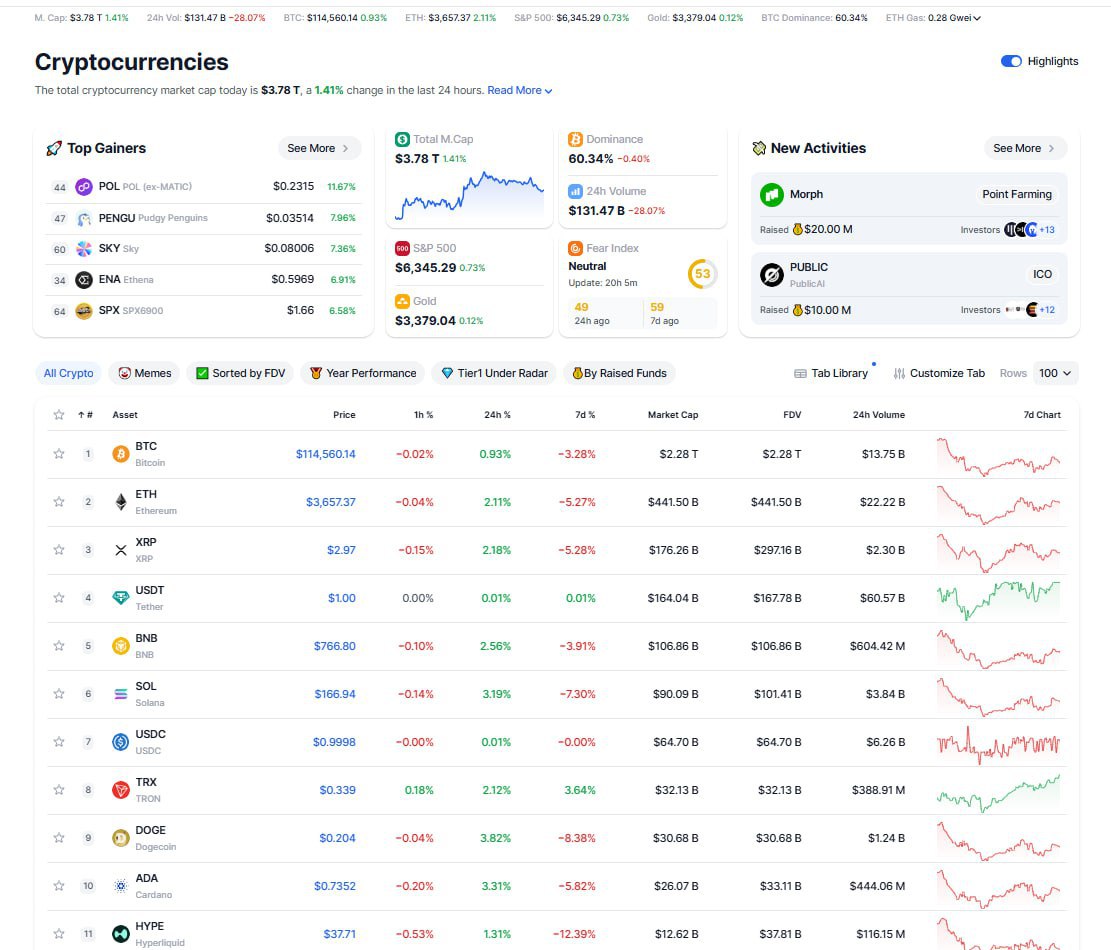Click the SKY token icon

[84, 249]
